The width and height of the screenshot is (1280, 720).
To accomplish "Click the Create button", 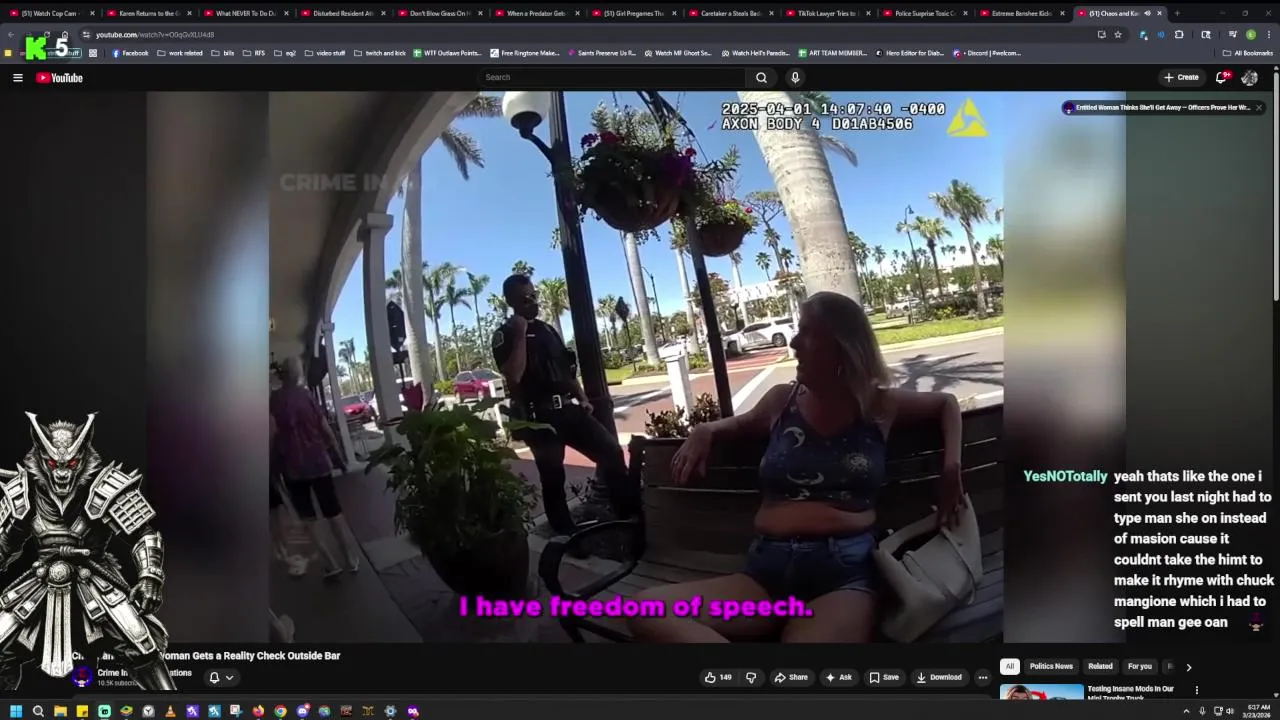I will 1181,77.
